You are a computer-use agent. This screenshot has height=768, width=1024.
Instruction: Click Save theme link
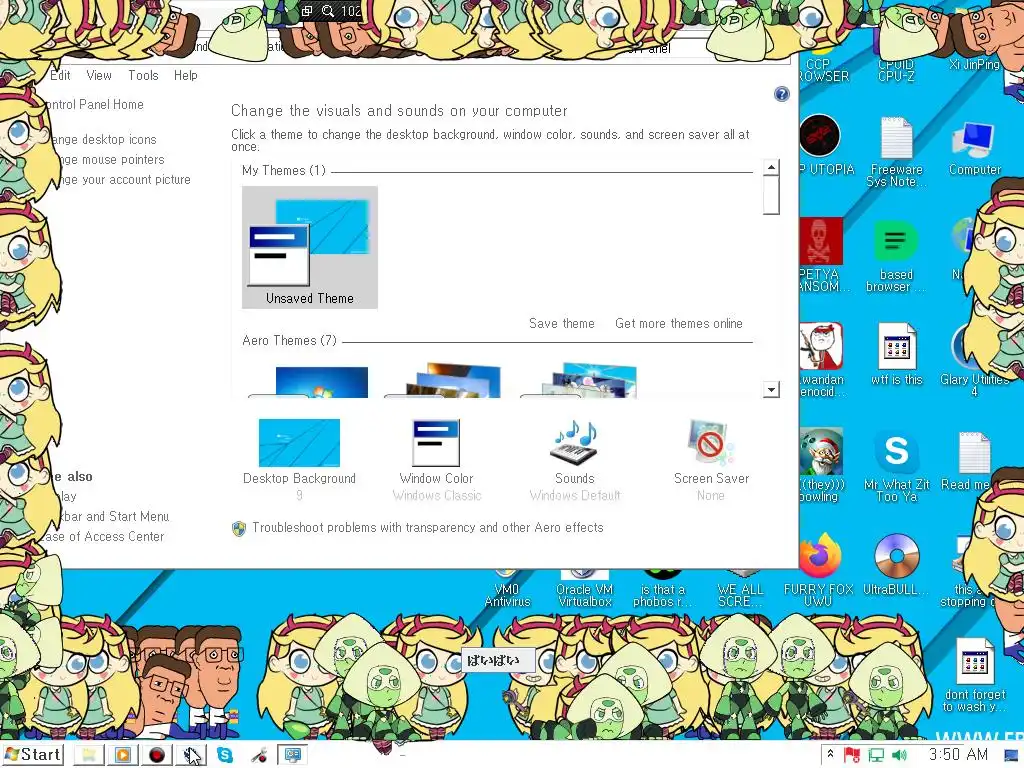pos(562,323)
